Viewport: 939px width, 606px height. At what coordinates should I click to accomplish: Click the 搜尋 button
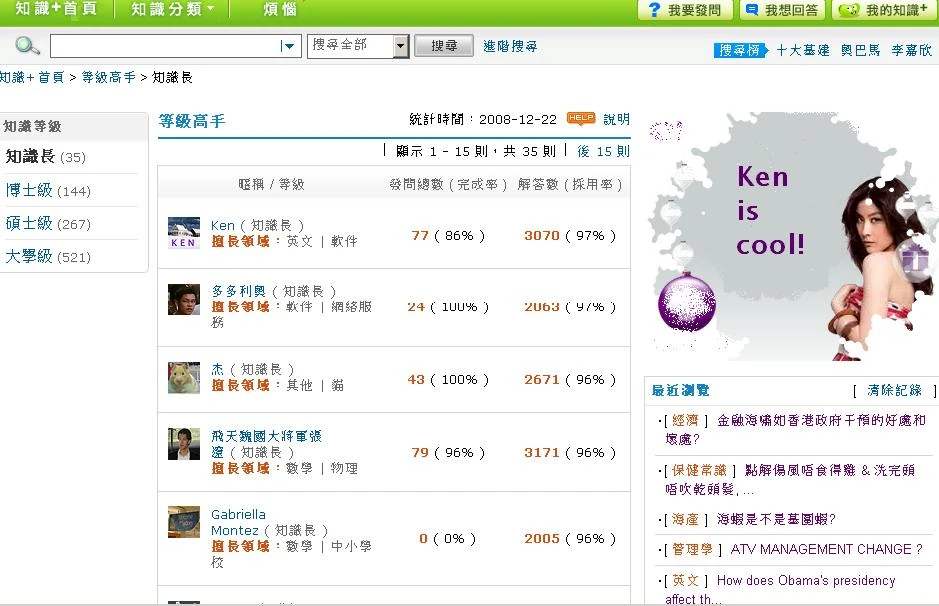(x=444, y=46)
